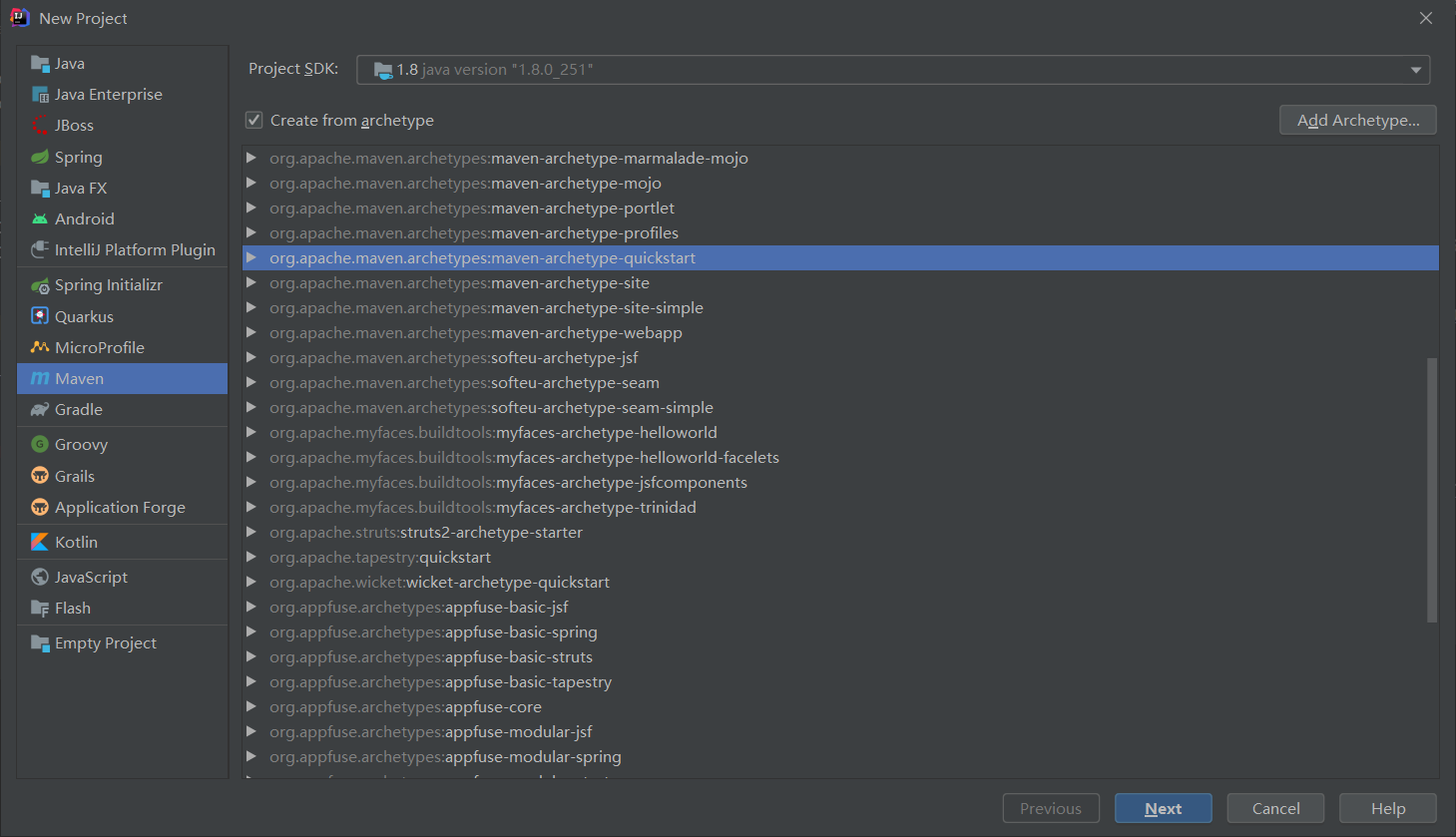The image size is (1456, 837).
Task: Click the Grails icon
Action: click(40, 476)
